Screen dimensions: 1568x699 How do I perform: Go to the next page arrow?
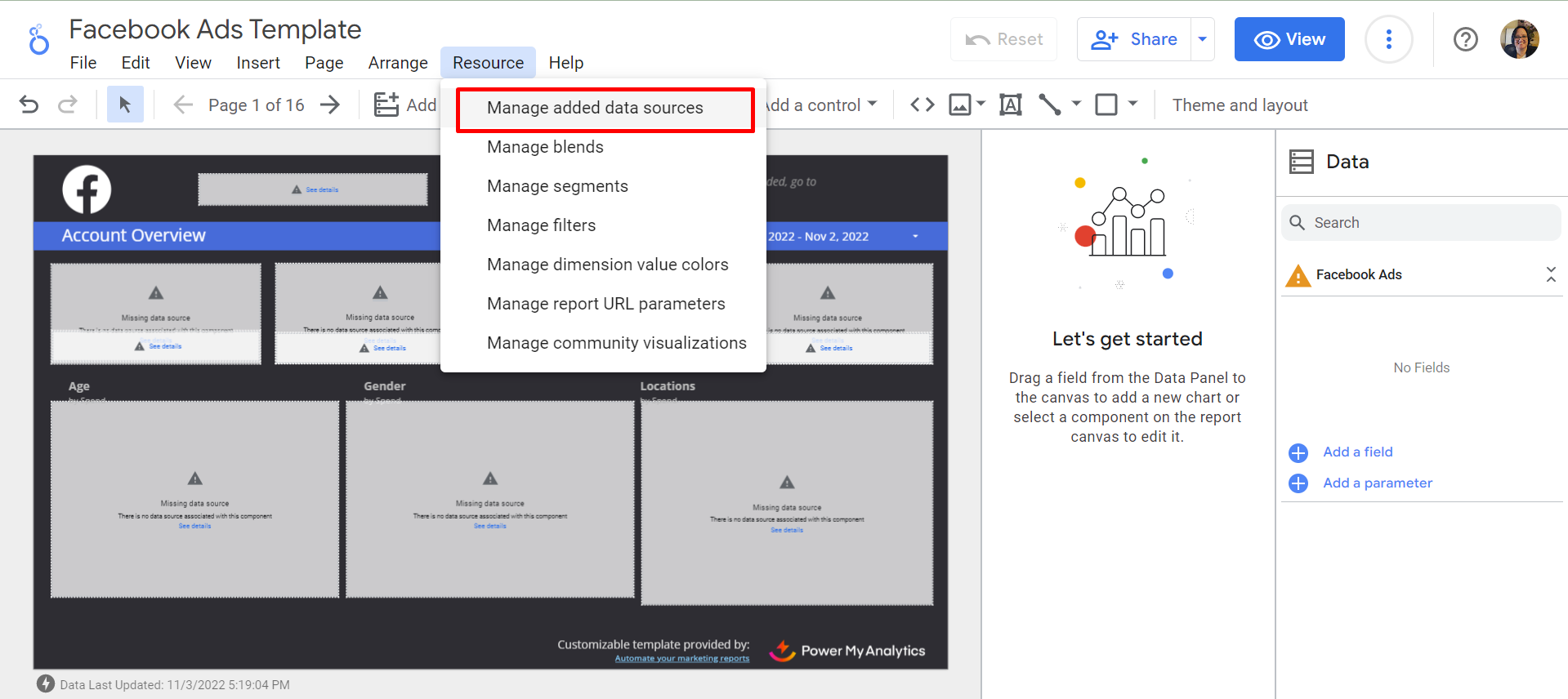click(330, 105)
